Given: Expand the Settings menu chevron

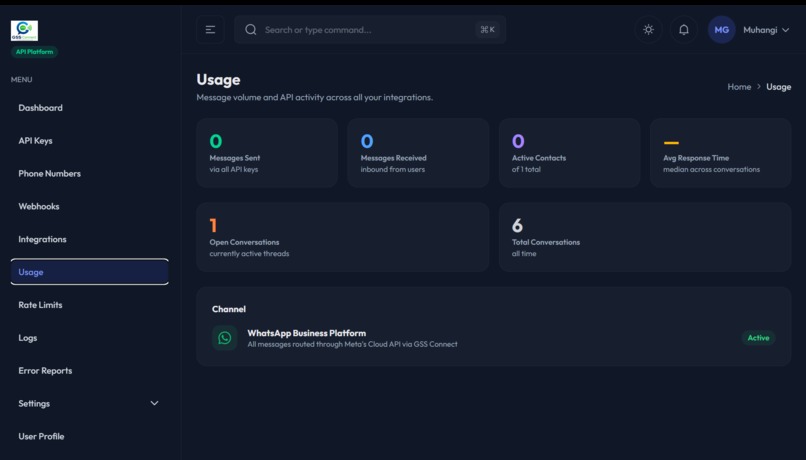Looking at the screenshot, I should (x=154, y=403).
